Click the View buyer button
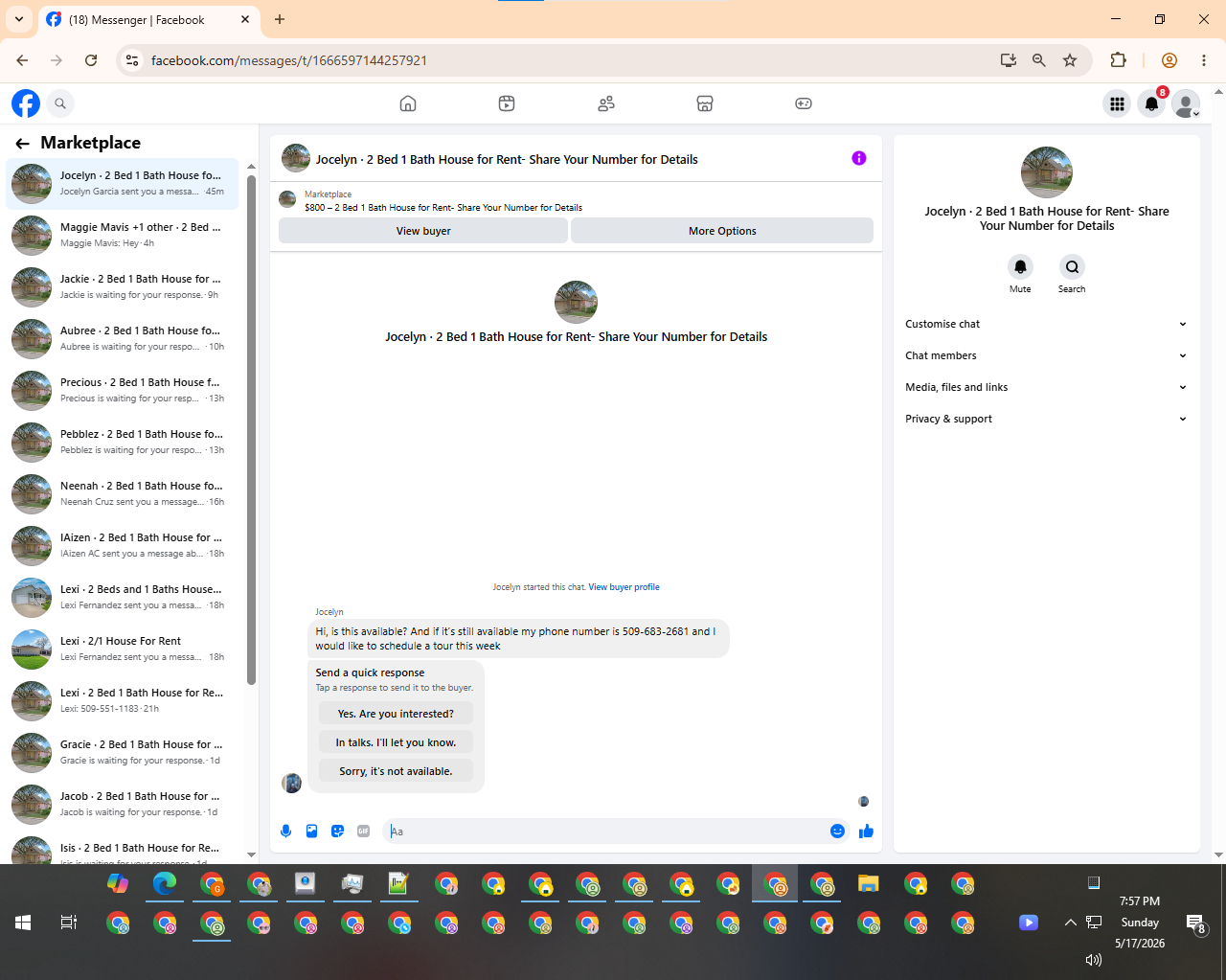 pos(423,231)
